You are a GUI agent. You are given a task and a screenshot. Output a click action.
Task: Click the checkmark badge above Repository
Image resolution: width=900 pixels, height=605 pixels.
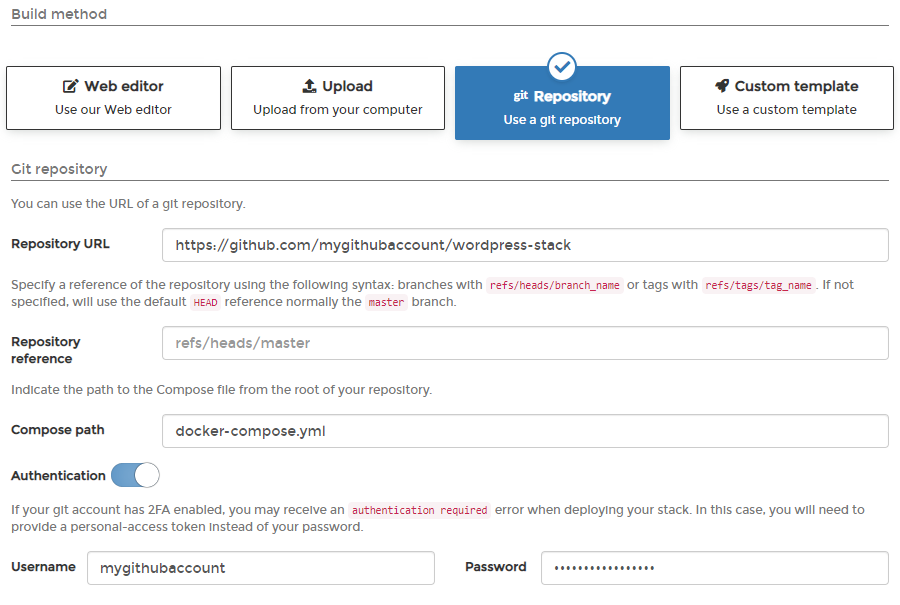(x=562, y=67)
